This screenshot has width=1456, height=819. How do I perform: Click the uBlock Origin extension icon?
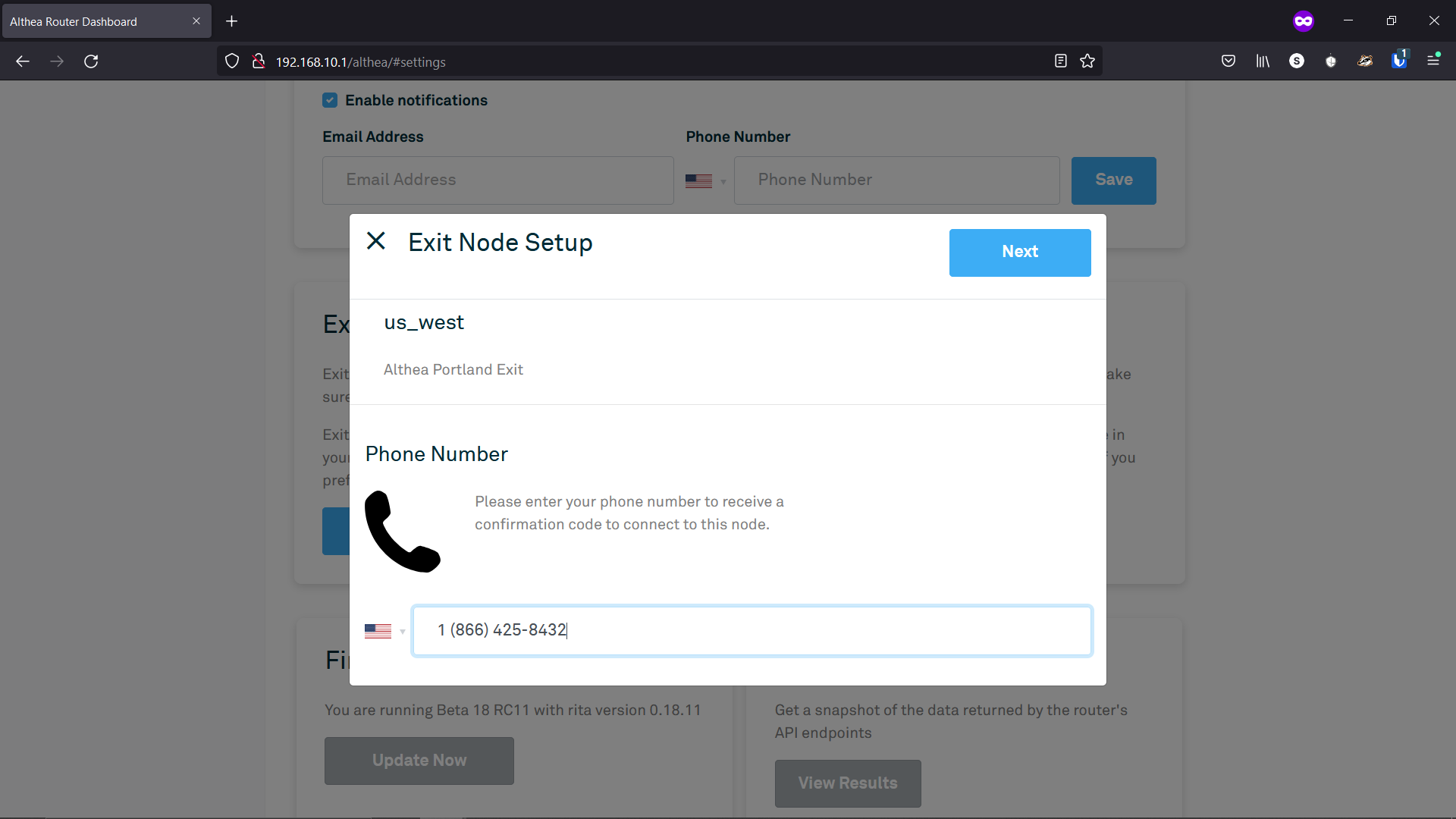(1331, 62)
